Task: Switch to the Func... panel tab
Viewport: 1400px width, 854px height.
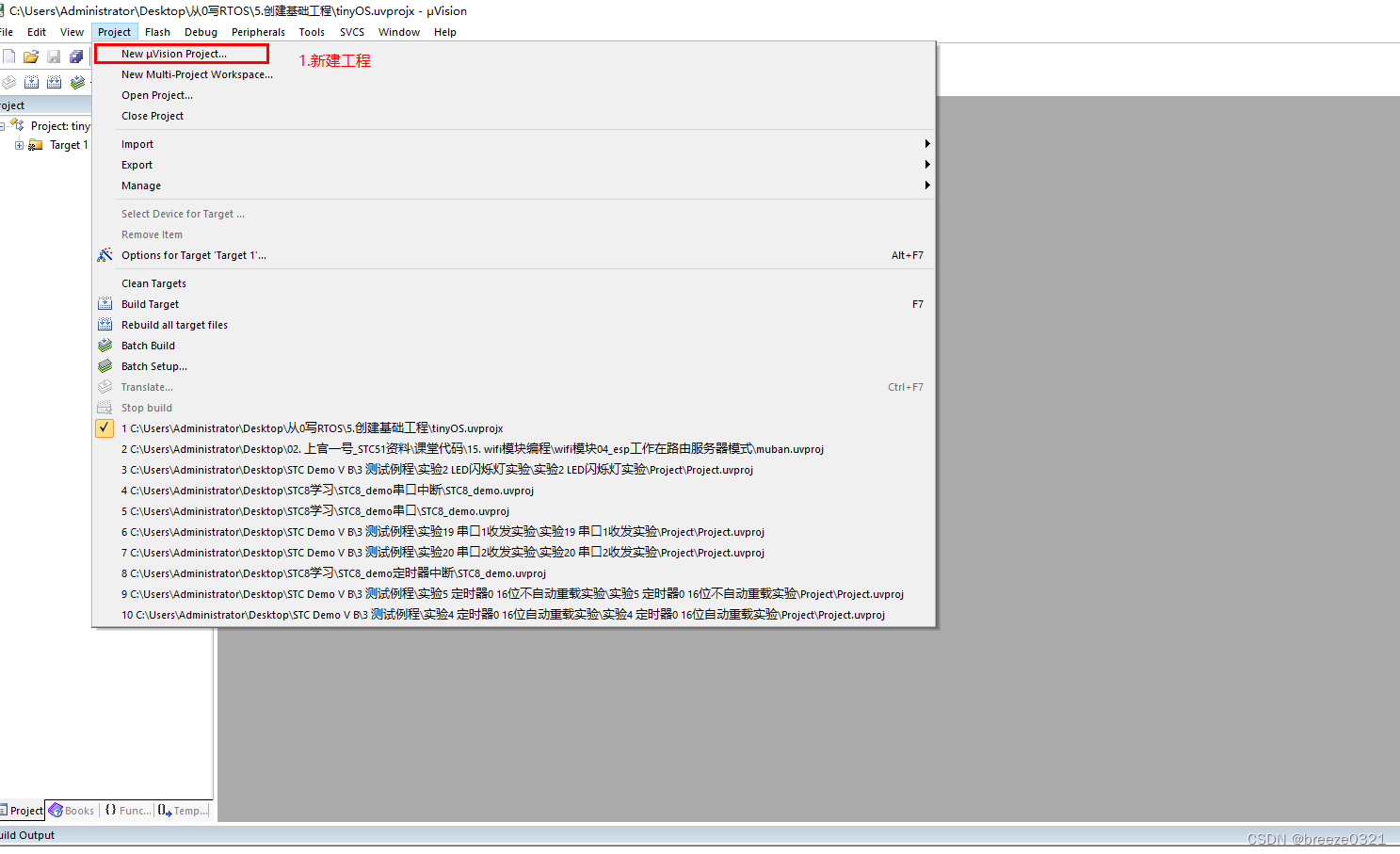Action: 128,810
